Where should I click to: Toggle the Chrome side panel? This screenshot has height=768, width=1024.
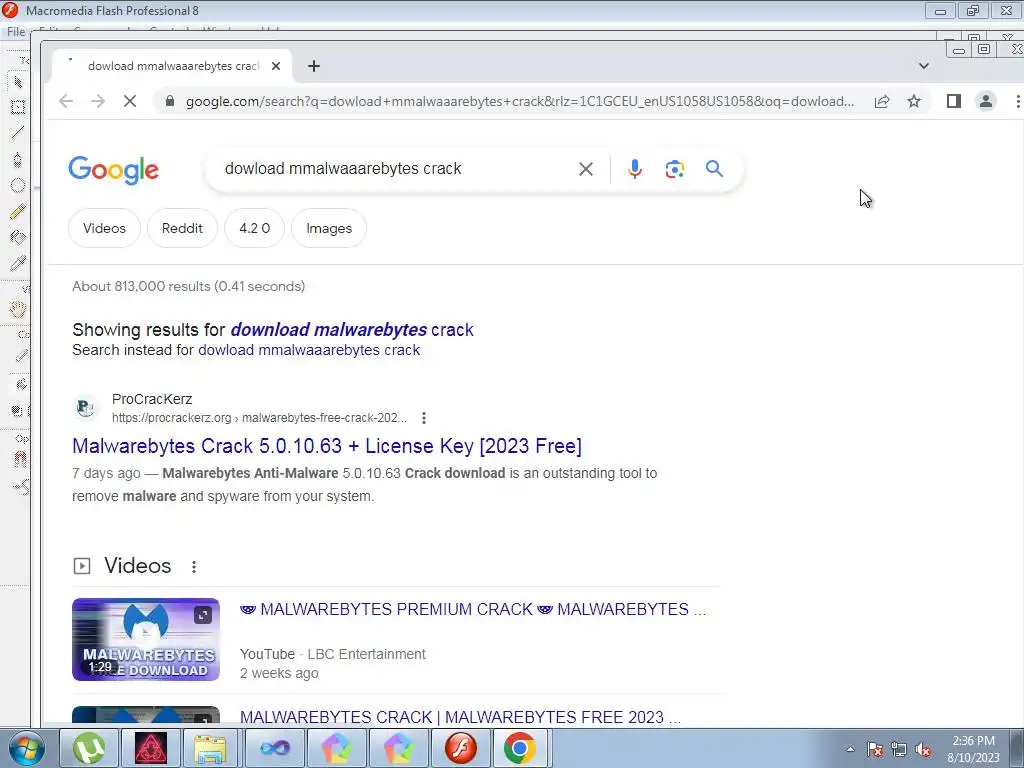tap(953, 101)
